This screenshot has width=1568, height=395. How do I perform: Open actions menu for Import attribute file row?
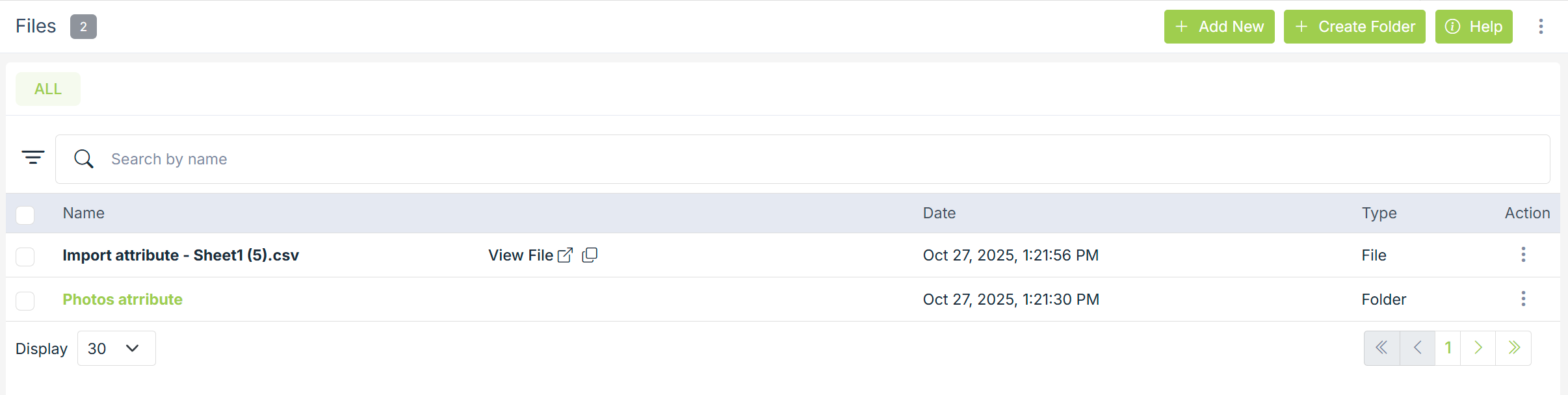pos(1523,255)
